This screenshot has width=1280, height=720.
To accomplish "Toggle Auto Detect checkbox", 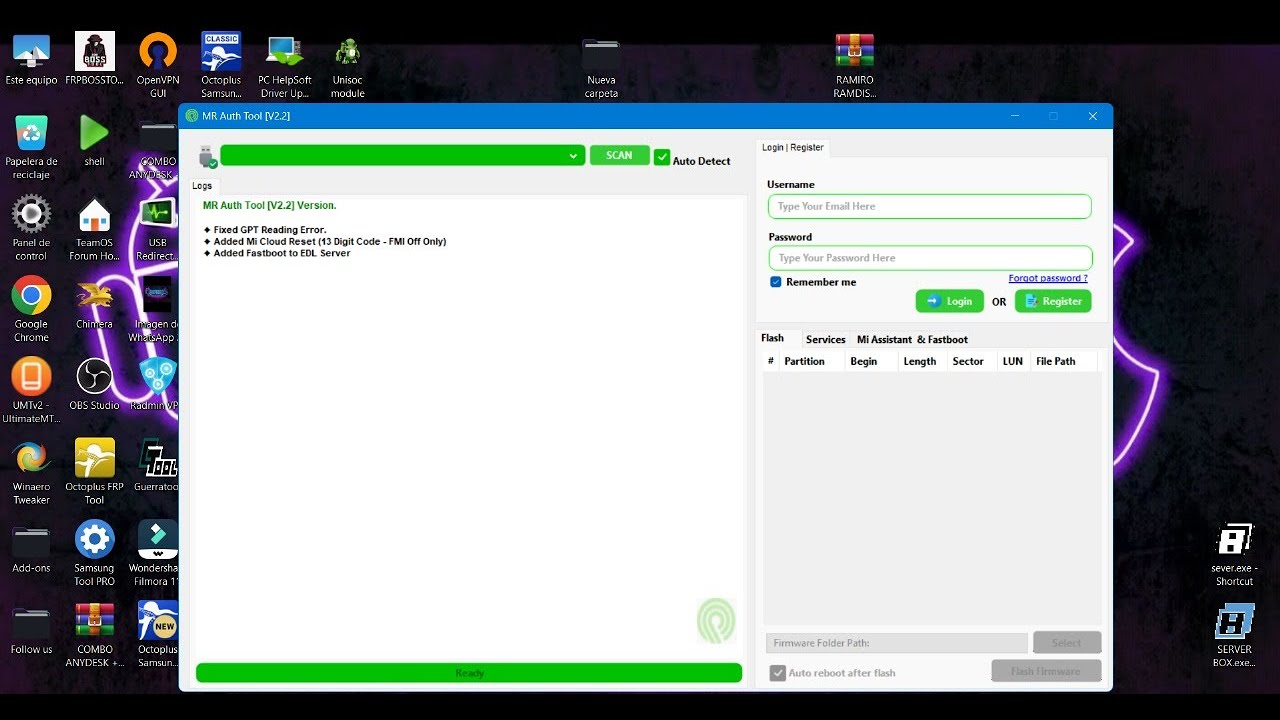I will 662,157.
